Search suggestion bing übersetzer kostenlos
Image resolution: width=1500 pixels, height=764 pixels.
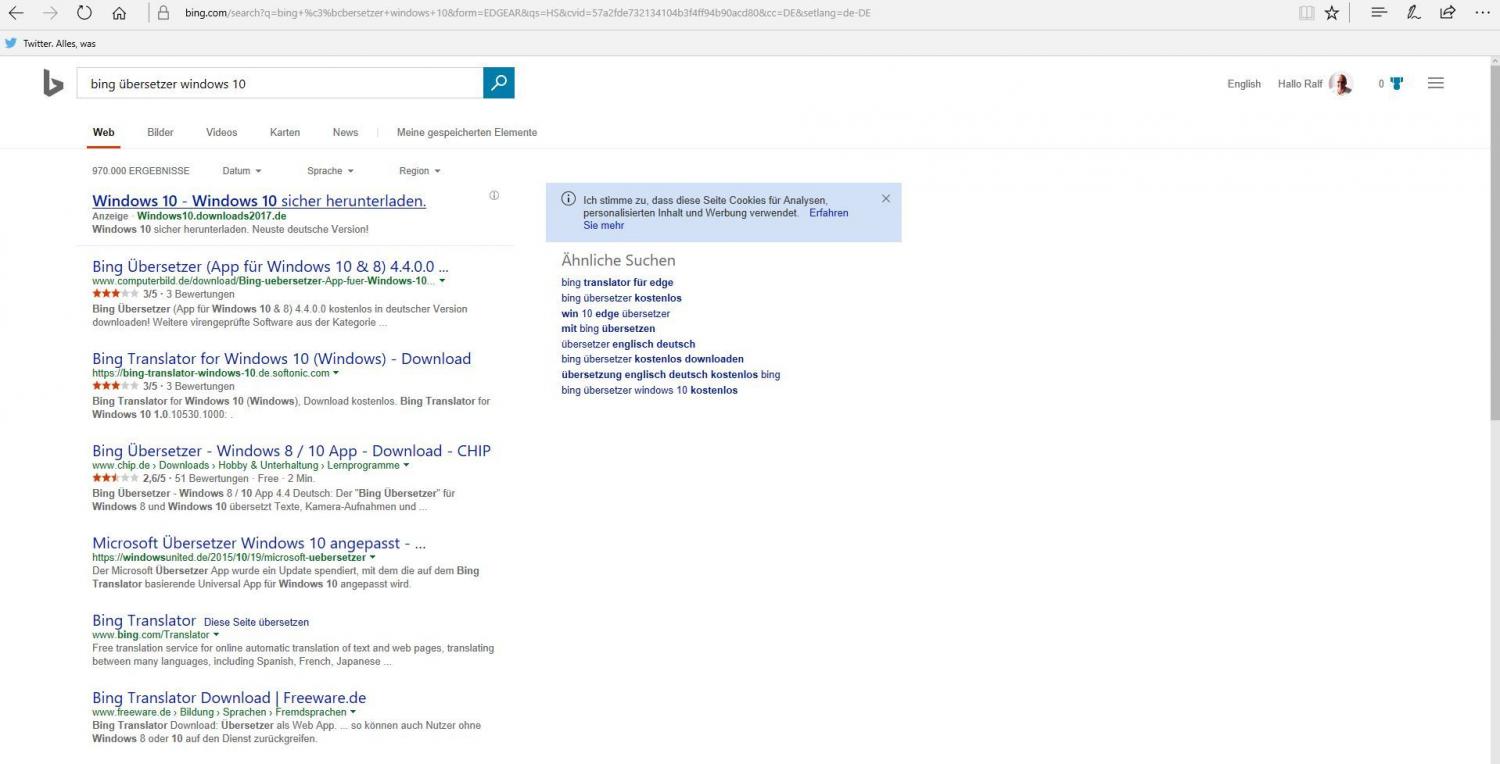[621, 298]
